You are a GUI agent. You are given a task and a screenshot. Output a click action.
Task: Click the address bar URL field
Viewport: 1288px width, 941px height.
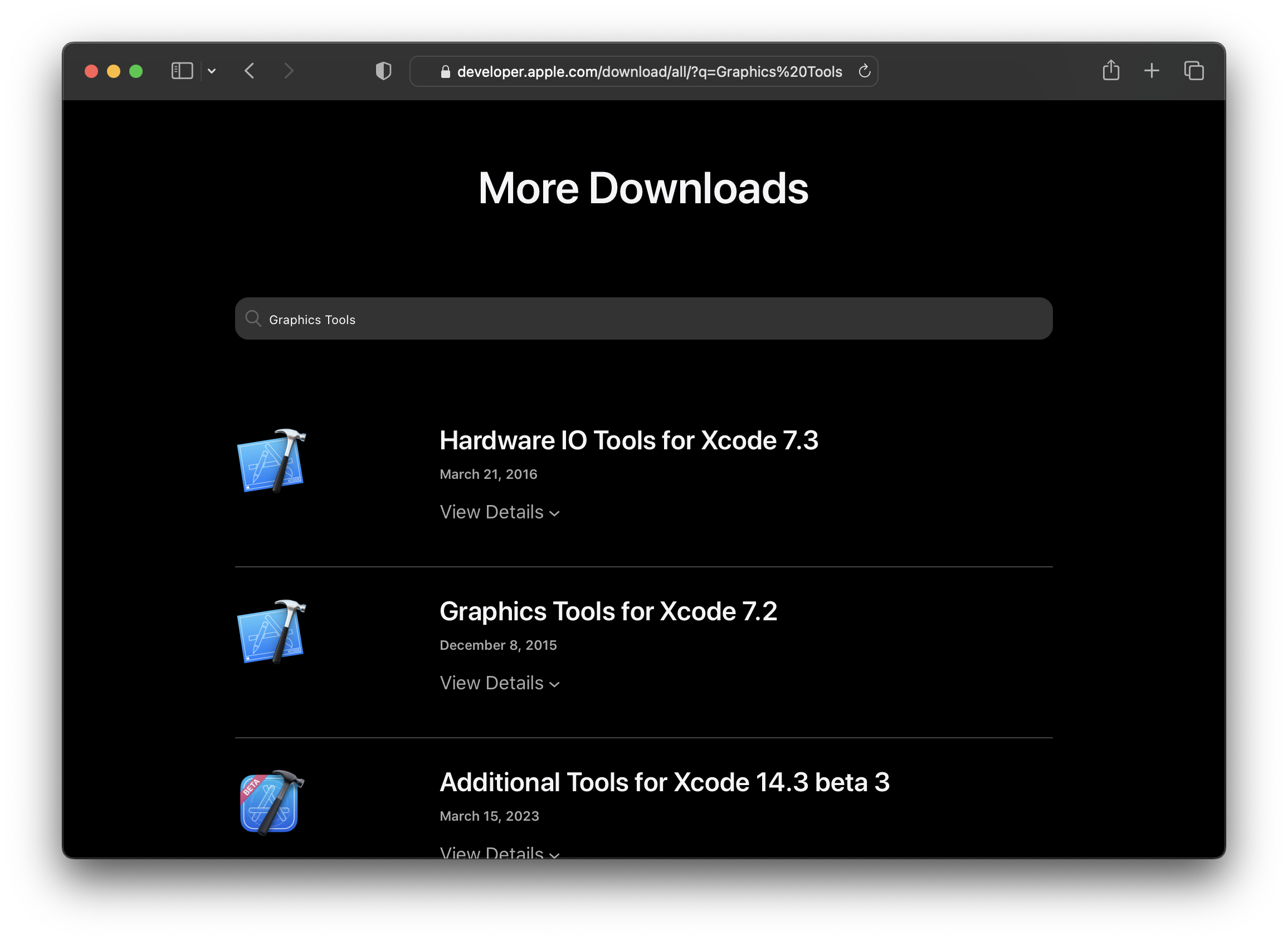pyautogui.click(x=649, y=72)
